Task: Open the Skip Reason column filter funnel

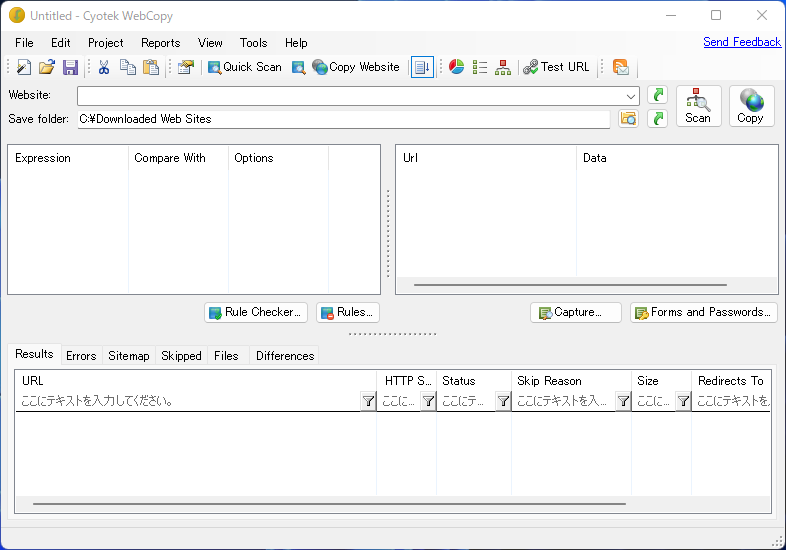Action: 623,401
